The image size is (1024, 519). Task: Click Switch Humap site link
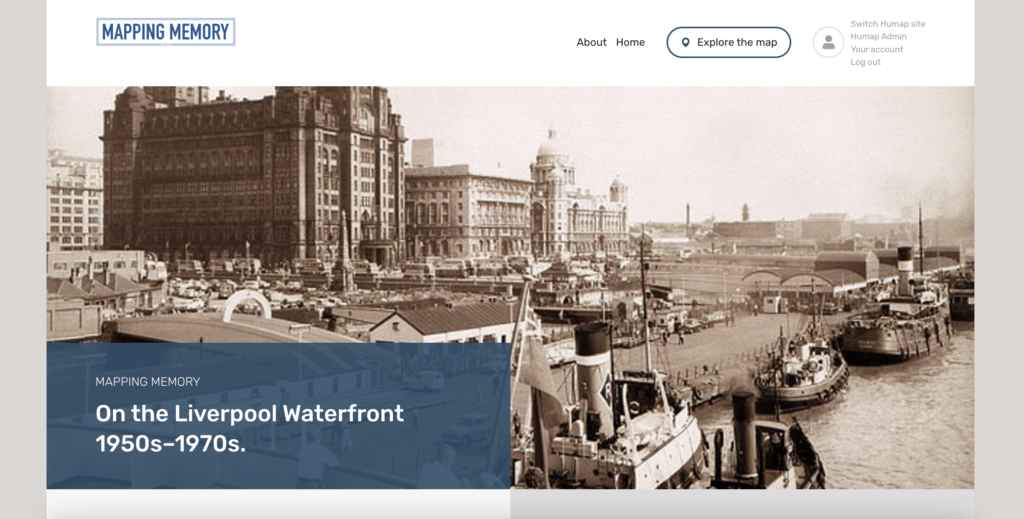(888, 24)
